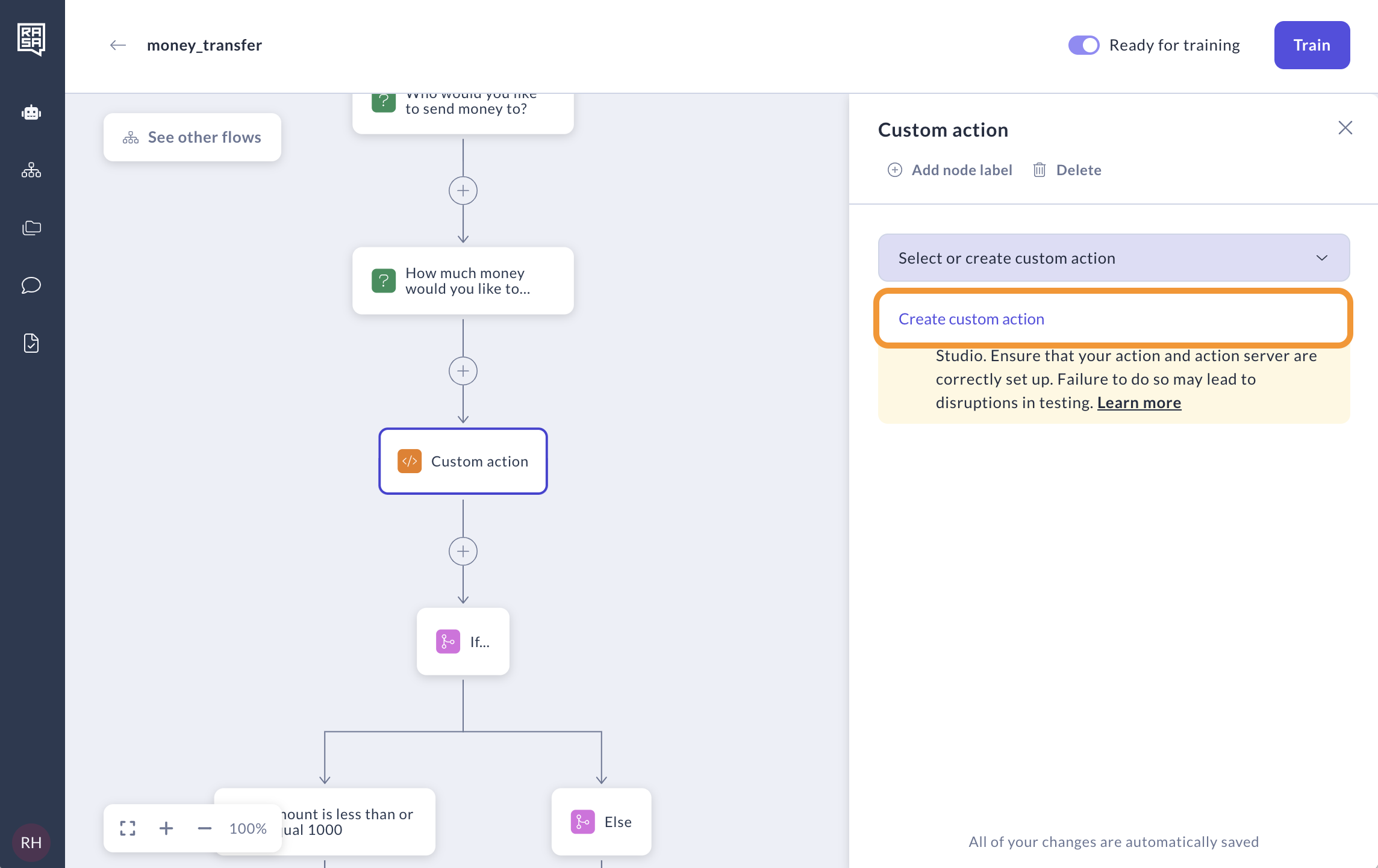Expand the Select or create custom action dropdown
The height and width of the screenshot is (868, 1378).
pos(1114,258)
